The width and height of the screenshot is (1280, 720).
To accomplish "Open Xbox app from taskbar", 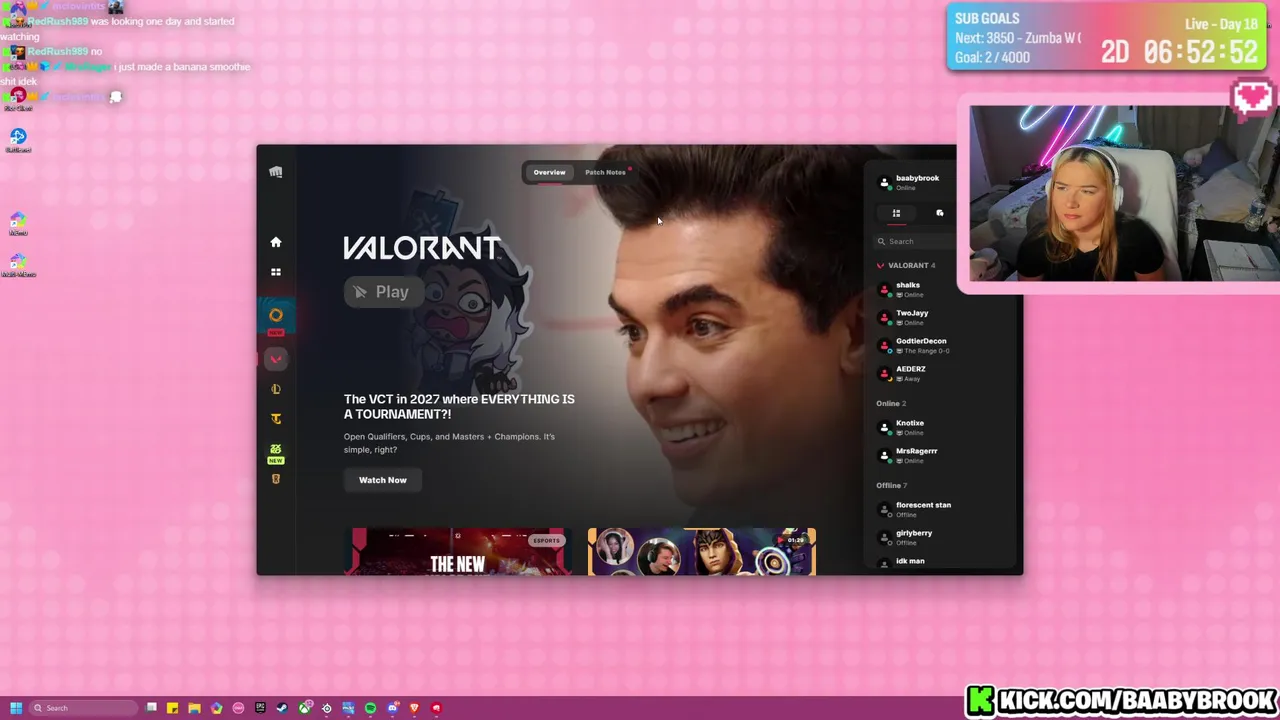I will tap(304, 708).
